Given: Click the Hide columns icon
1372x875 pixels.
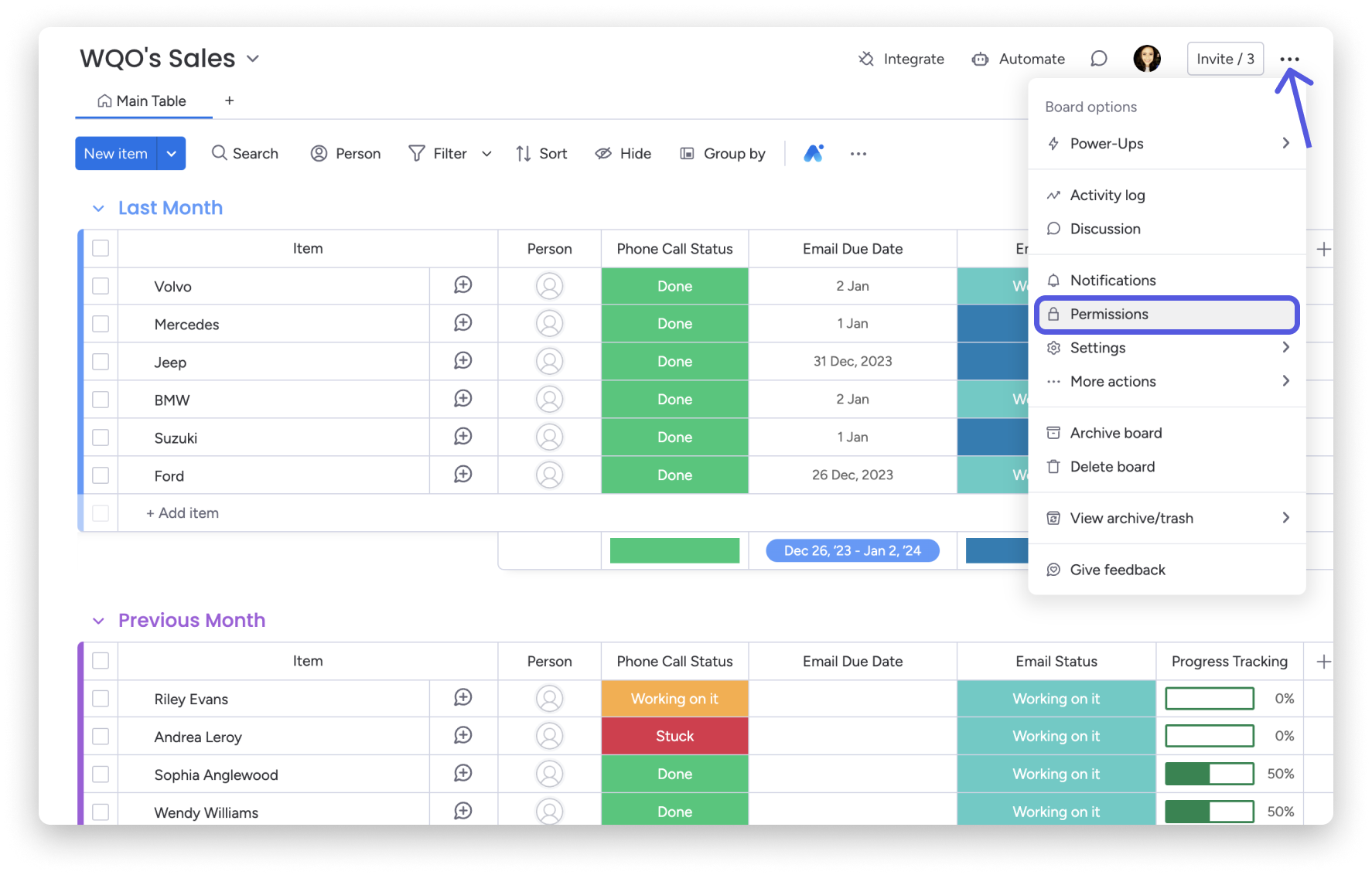Looking at the screenshot, I should 623,153.
